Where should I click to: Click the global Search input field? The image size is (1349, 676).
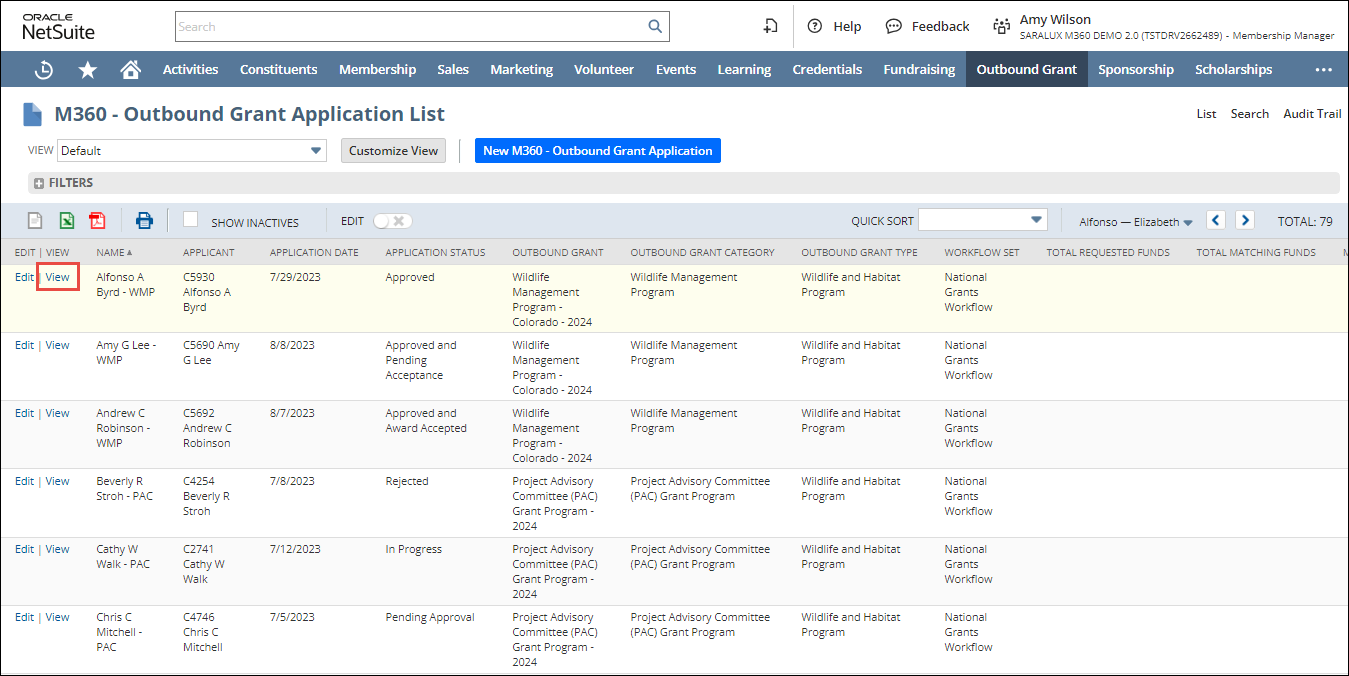point(410,27)
